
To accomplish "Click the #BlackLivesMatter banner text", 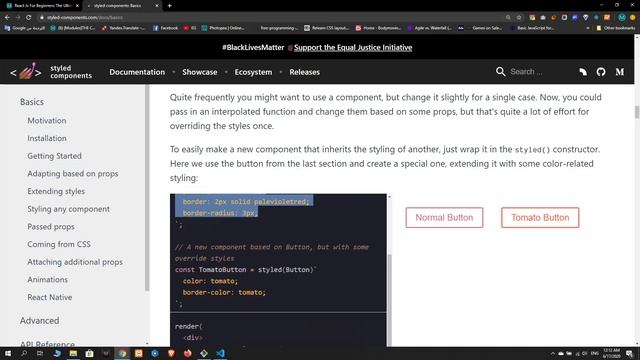I will point(253,47).
